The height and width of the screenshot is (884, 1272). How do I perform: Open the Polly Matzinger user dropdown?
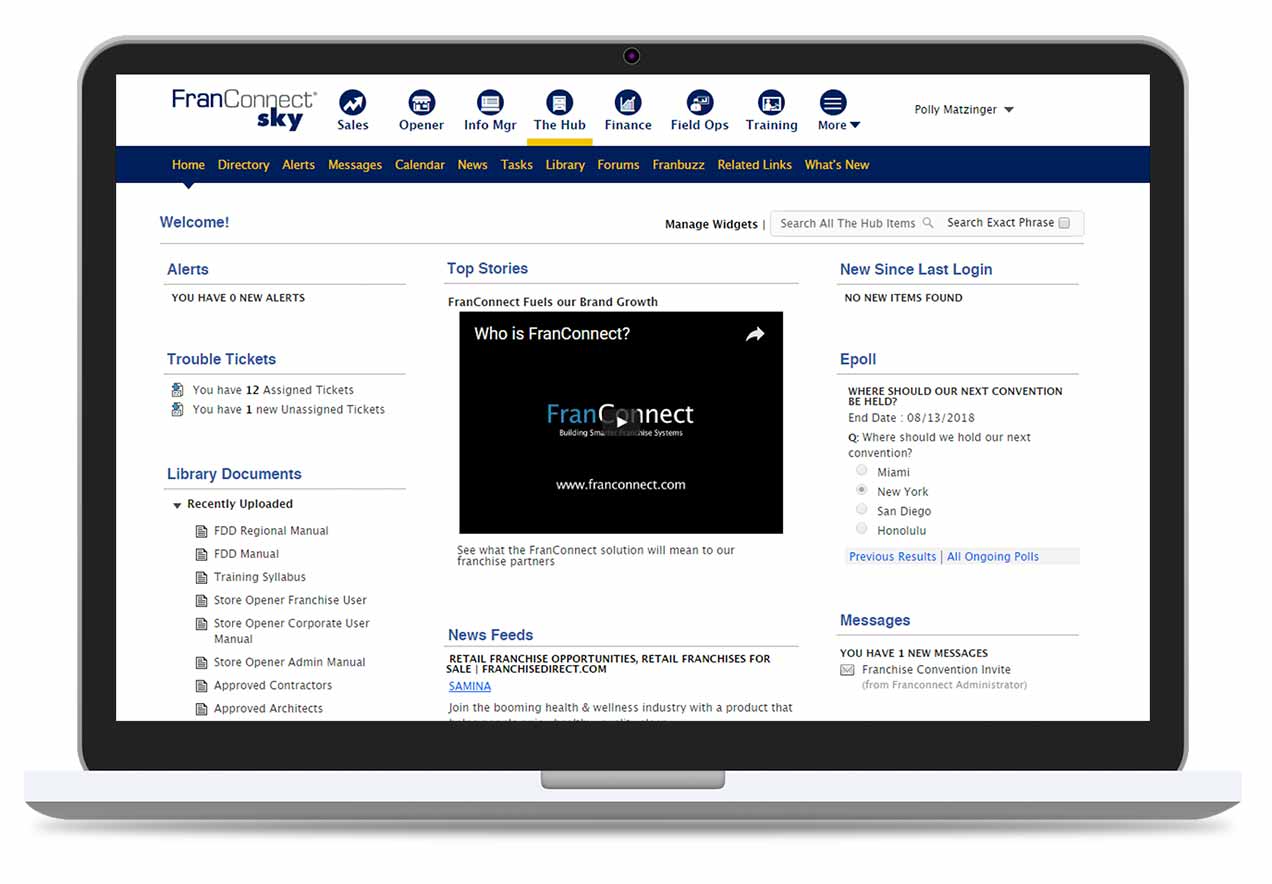pos(964,110)
